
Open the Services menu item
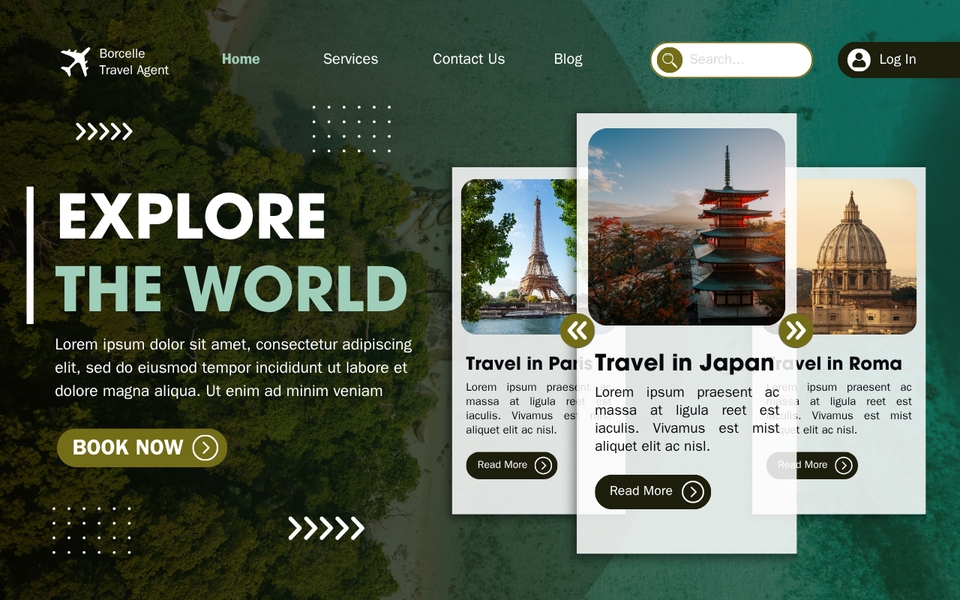click(350, 59)
